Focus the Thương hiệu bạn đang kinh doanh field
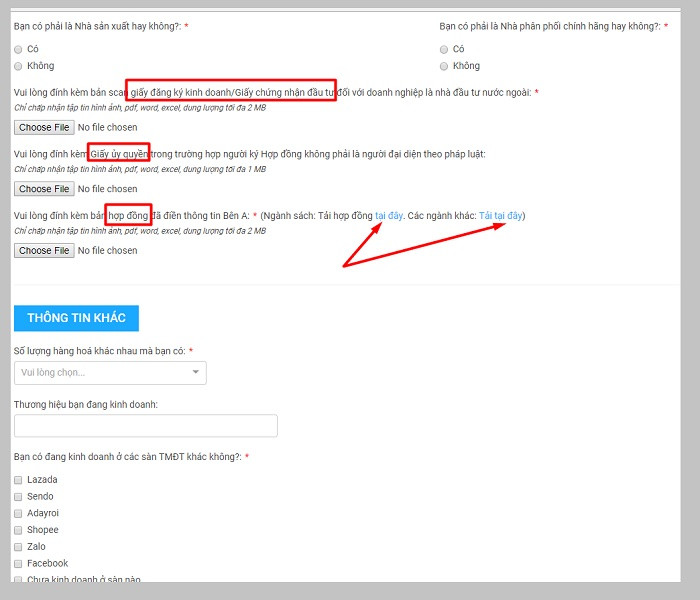The width and height of the screenshot is (700, 600). (x=145, y=426)
